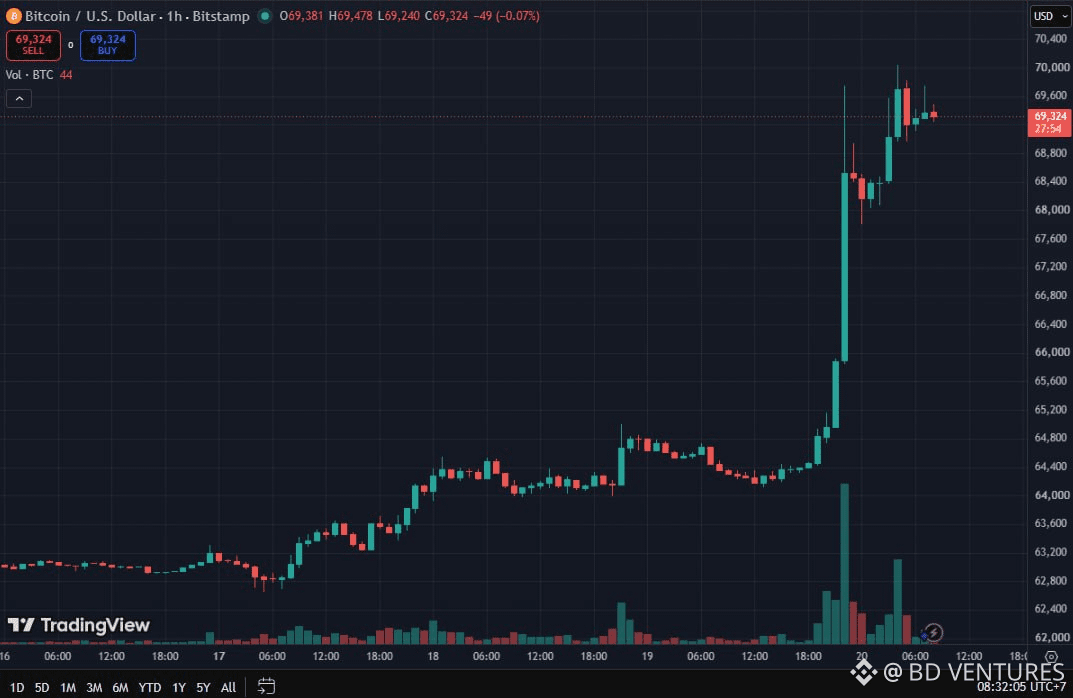The image size is (1073, 698).
Task: Click the 70,000 price axis label
Action: pos(1052,67)
